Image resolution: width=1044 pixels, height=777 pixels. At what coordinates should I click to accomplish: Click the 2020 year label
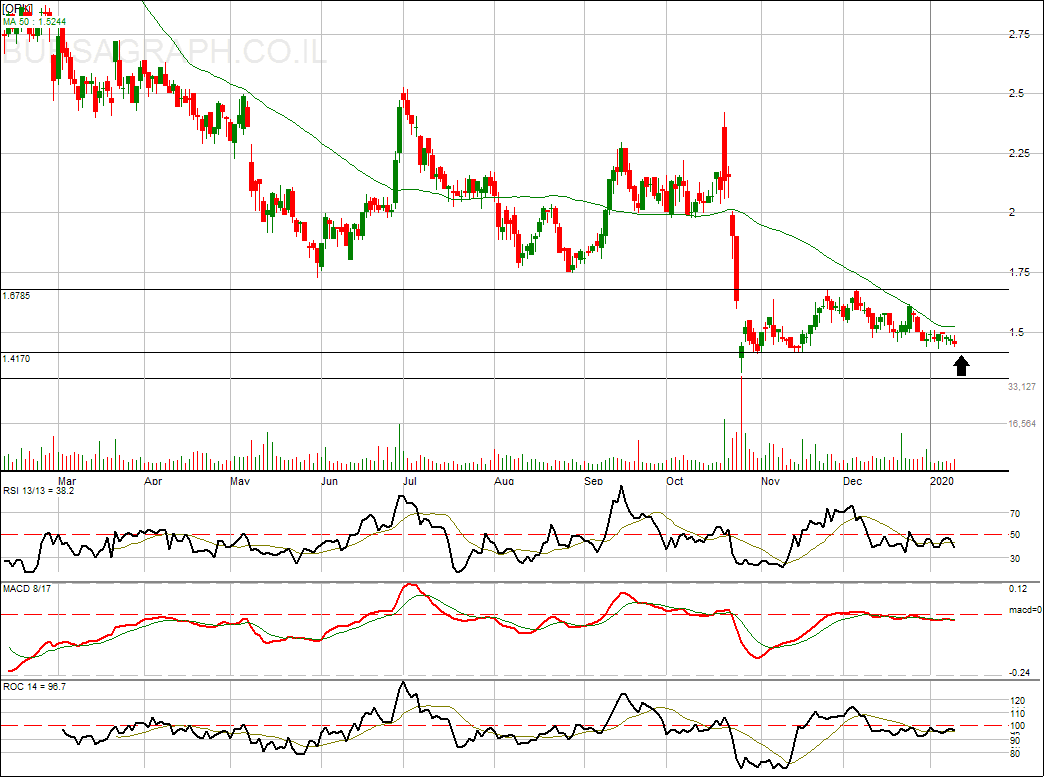coord(941,481)
